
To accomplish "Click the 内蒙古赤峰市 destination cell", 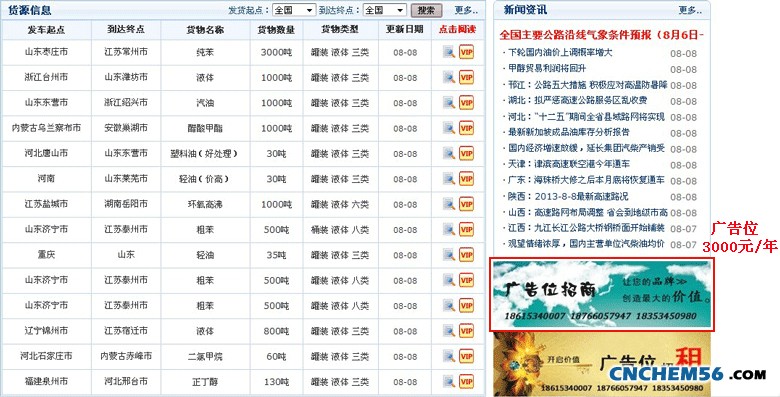I will pos(126,356).
